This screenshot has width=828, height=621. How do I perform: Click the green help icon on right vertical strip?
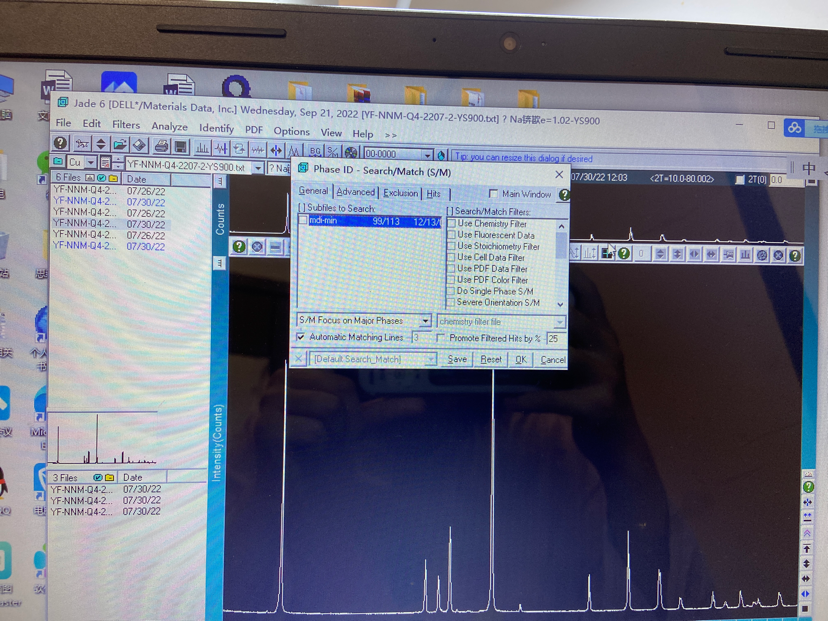pos(807,486)
